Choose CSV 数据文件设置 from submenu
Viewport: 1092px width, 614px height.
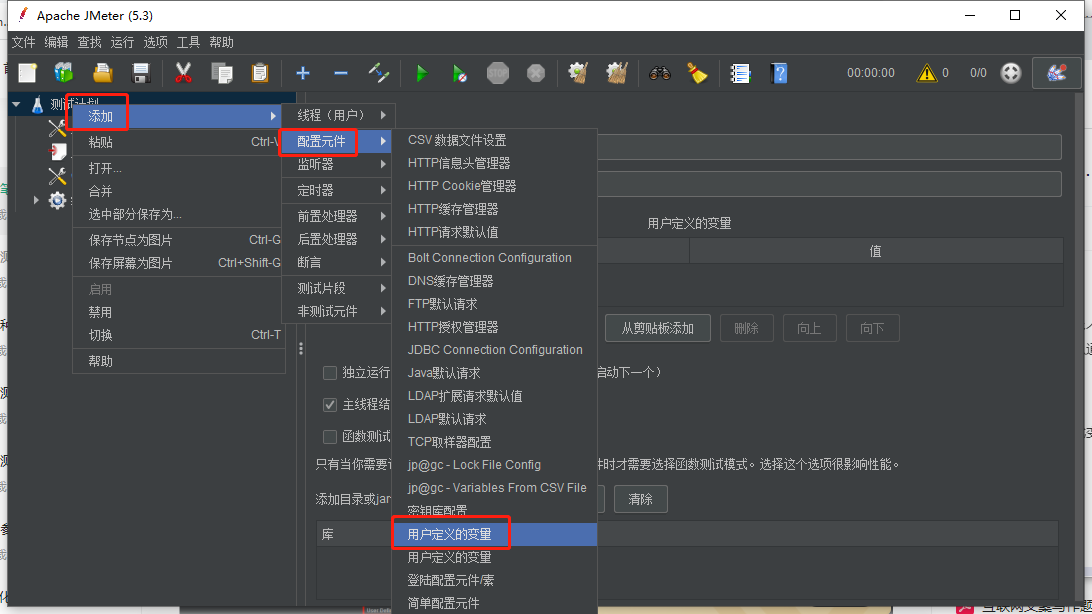coord(494,140)
